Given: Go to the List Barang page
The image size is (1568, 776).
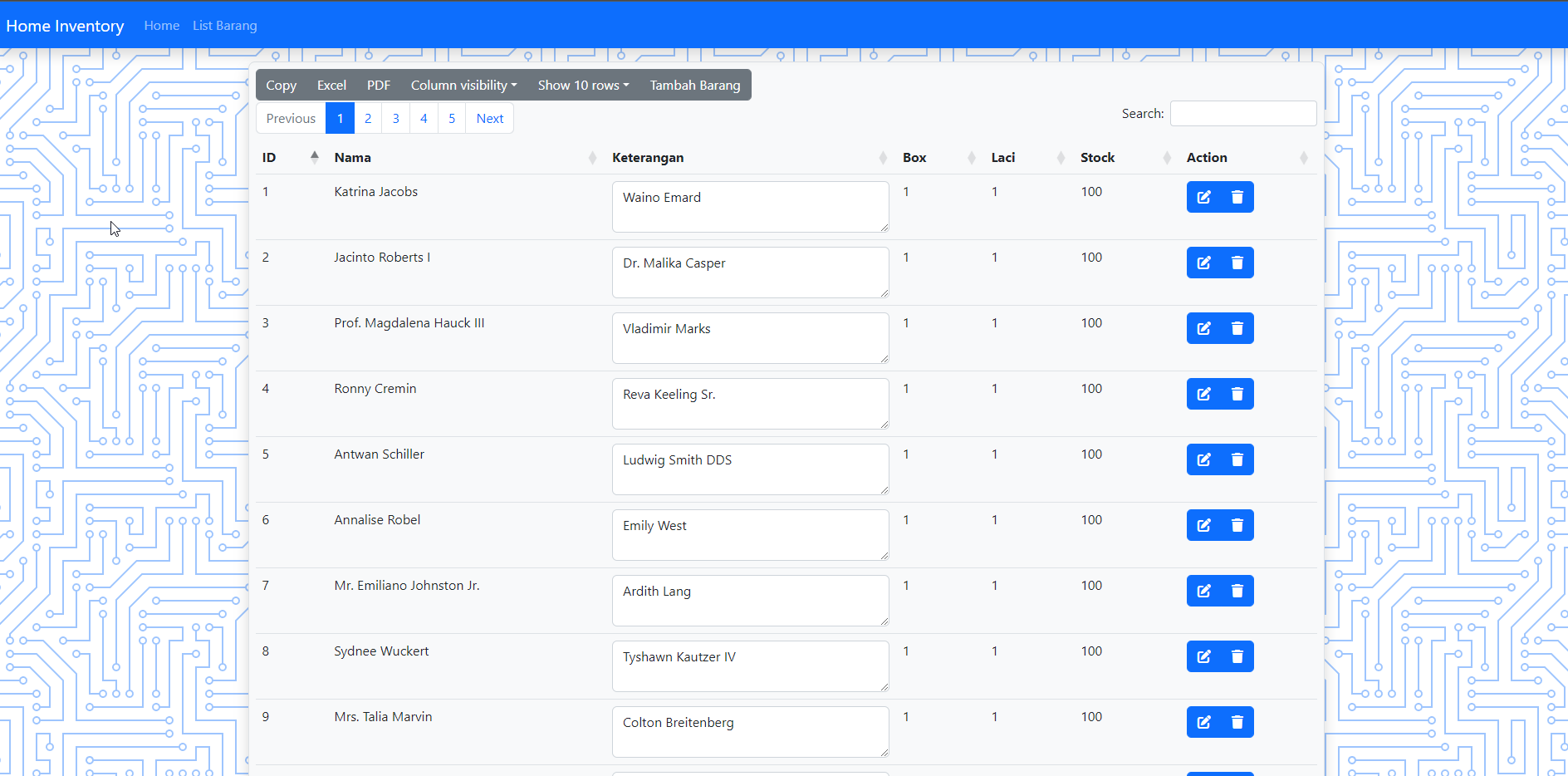Looking at the screenshot, I should [224, 26].
